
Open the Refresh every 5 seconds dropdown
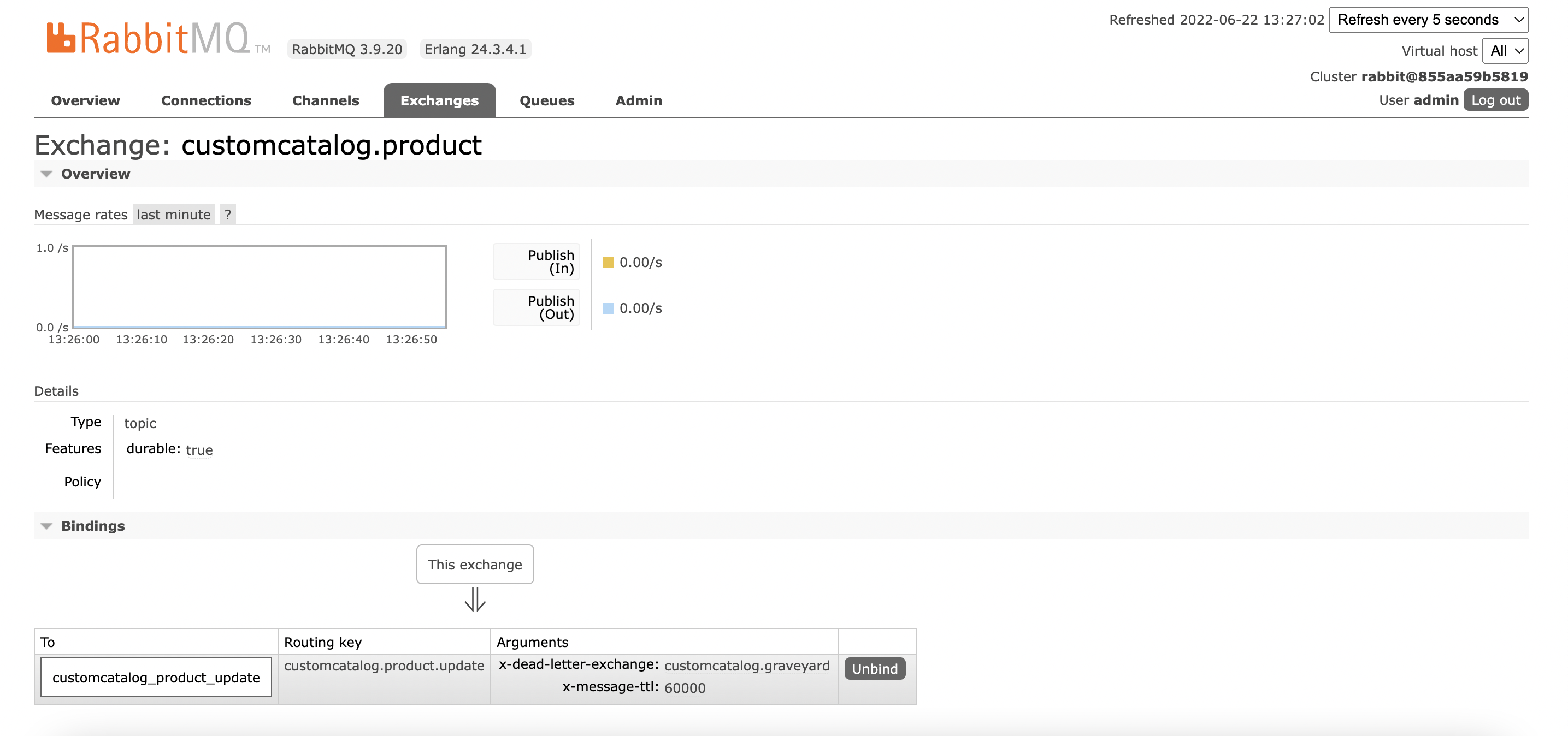[x=1428, y=20]
